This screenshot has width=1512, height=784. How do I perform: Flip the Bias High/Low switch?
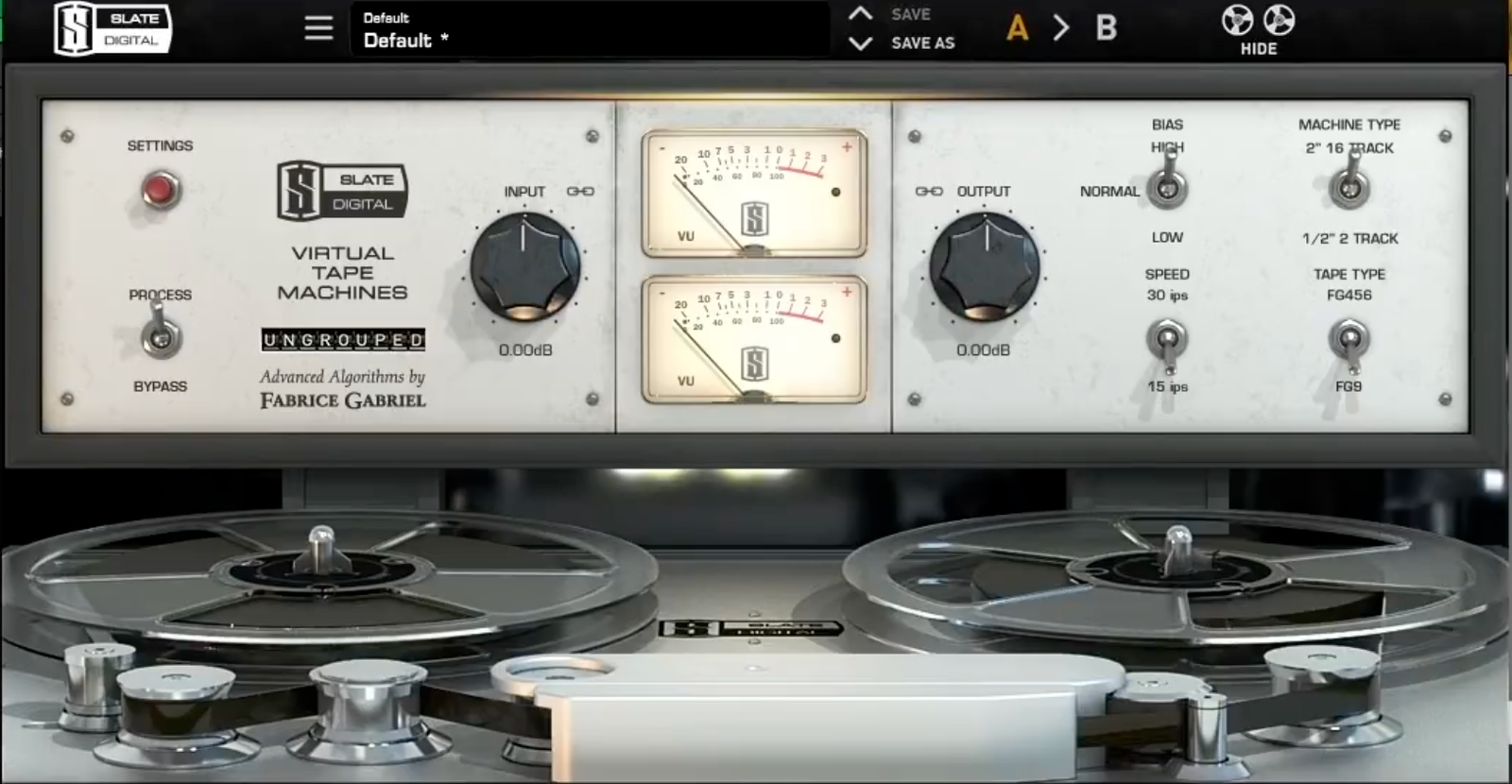point(1168,184)
